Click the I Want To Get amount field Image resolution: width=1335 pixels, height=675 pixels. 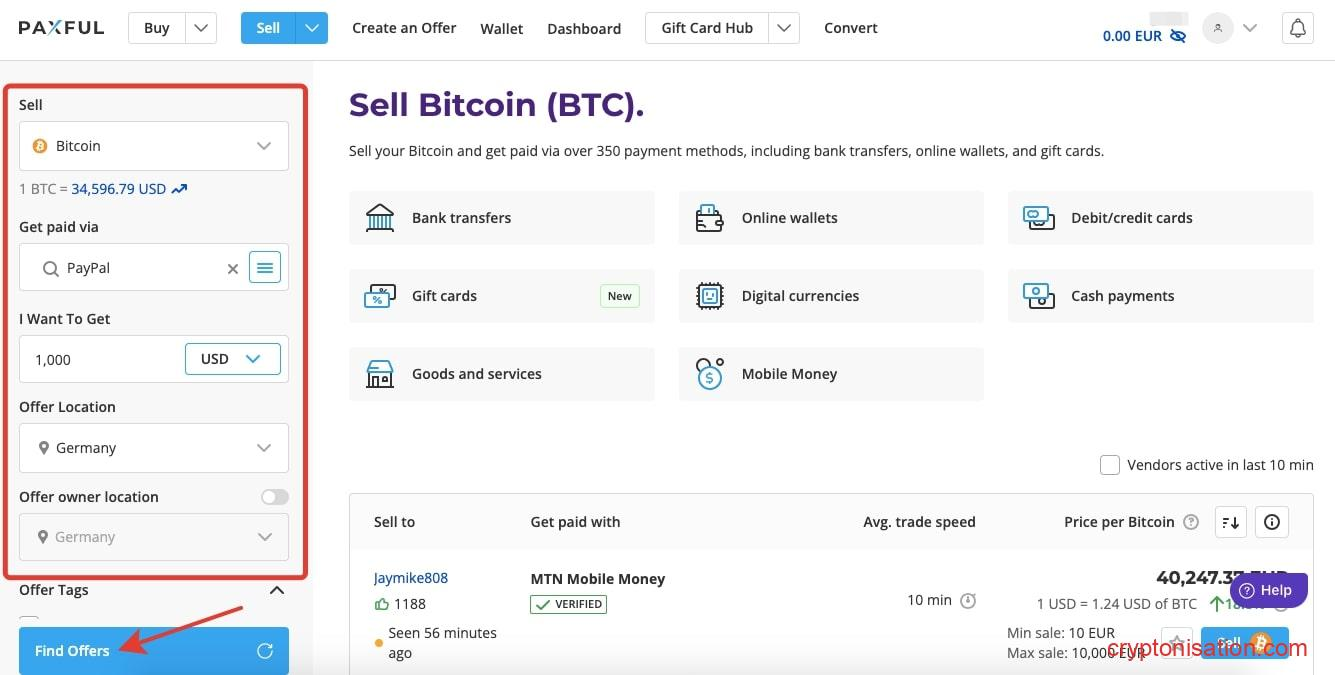click(x=100, y=358)
